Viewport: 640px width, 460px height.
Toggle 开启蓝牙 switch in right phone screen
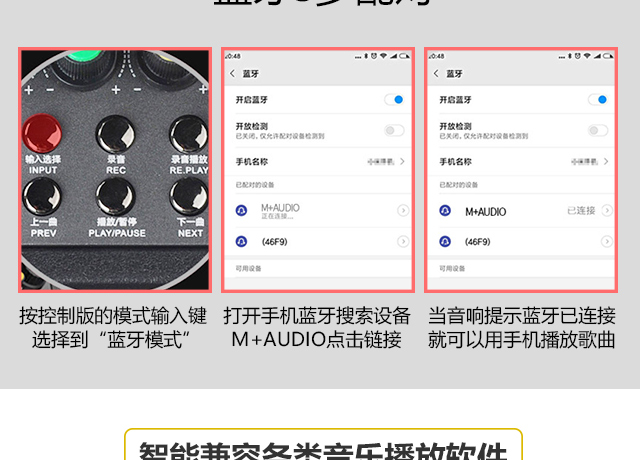pos(598,100)
